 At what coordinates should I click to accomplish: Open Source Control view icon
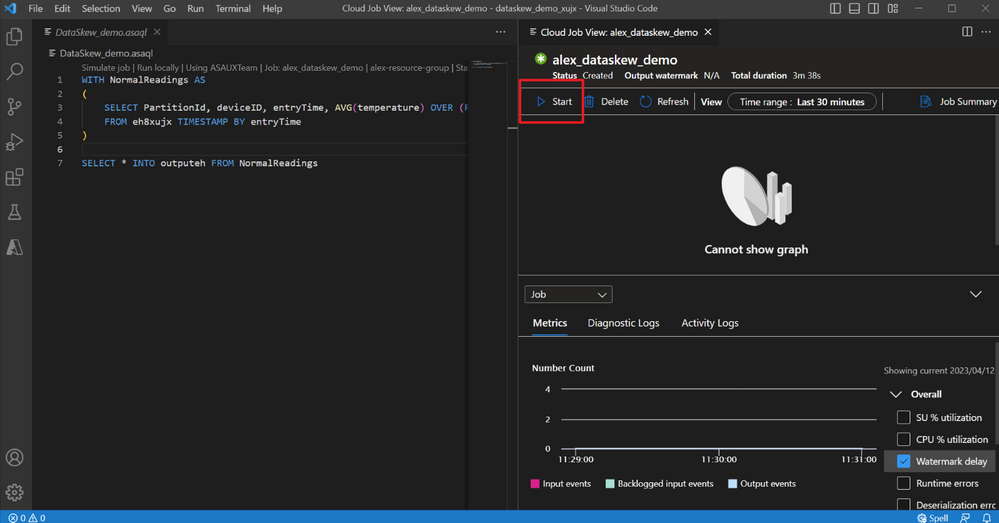[14, 106]
